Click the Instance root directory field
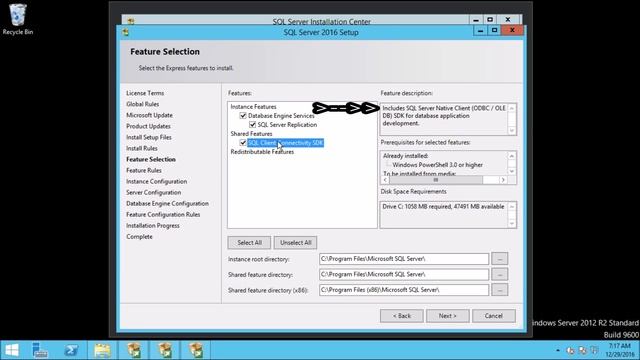This screenshot has height=360, width=640. click(x=404, y=259)
